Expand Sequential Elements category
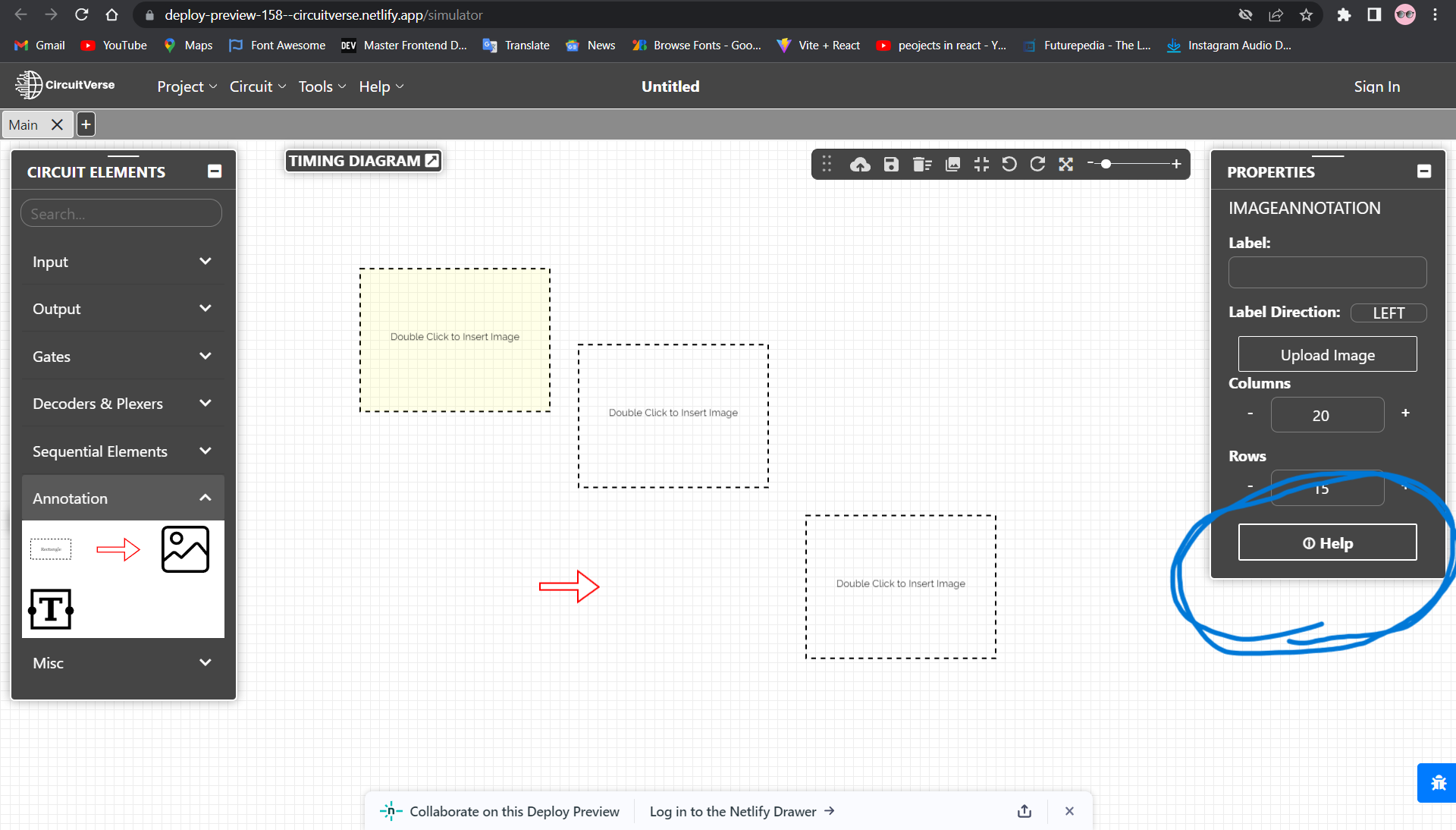 pos(123,451)
